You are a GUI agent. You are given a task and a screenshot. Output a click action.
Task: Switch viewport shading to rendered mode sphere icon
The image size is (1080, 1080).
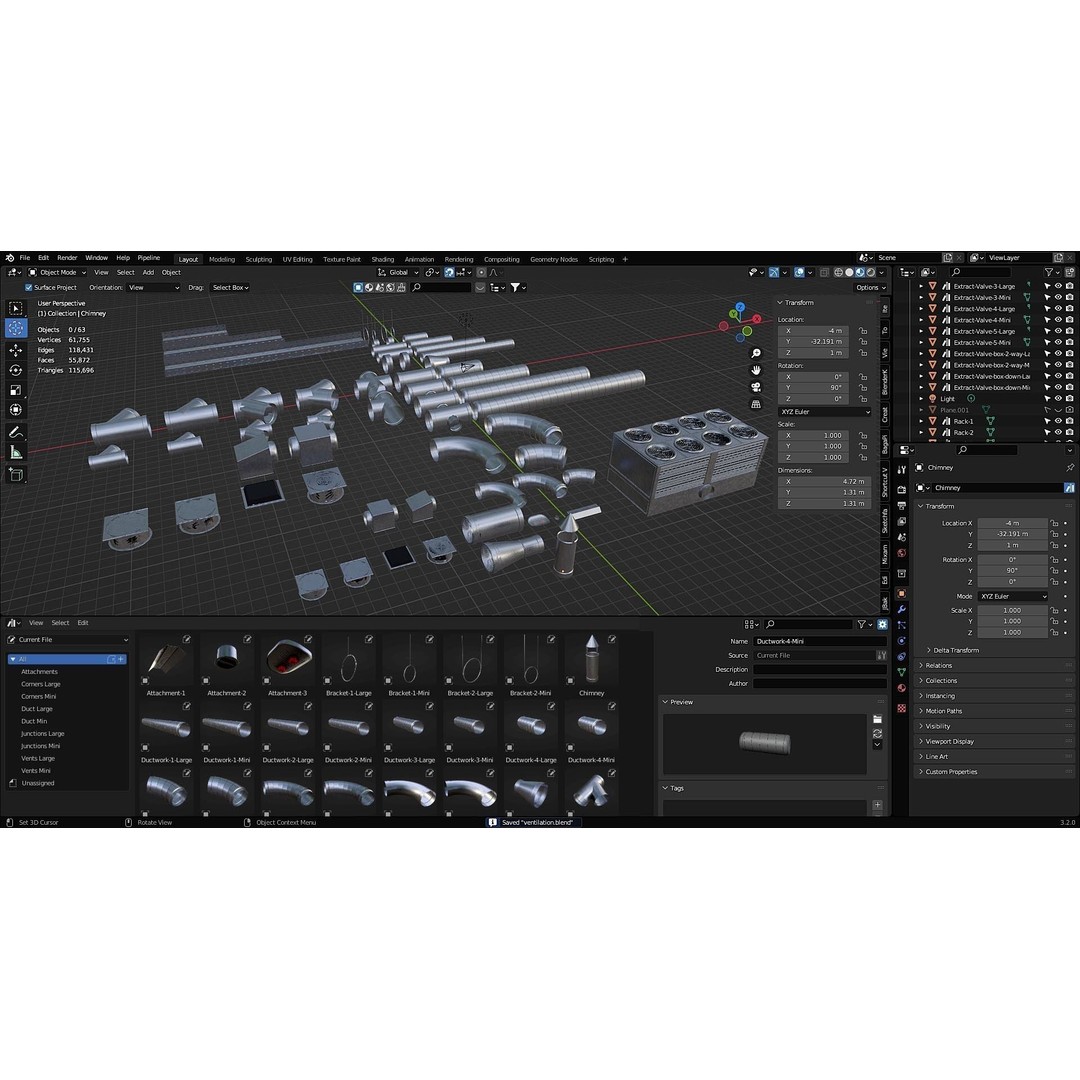[872, 272]
